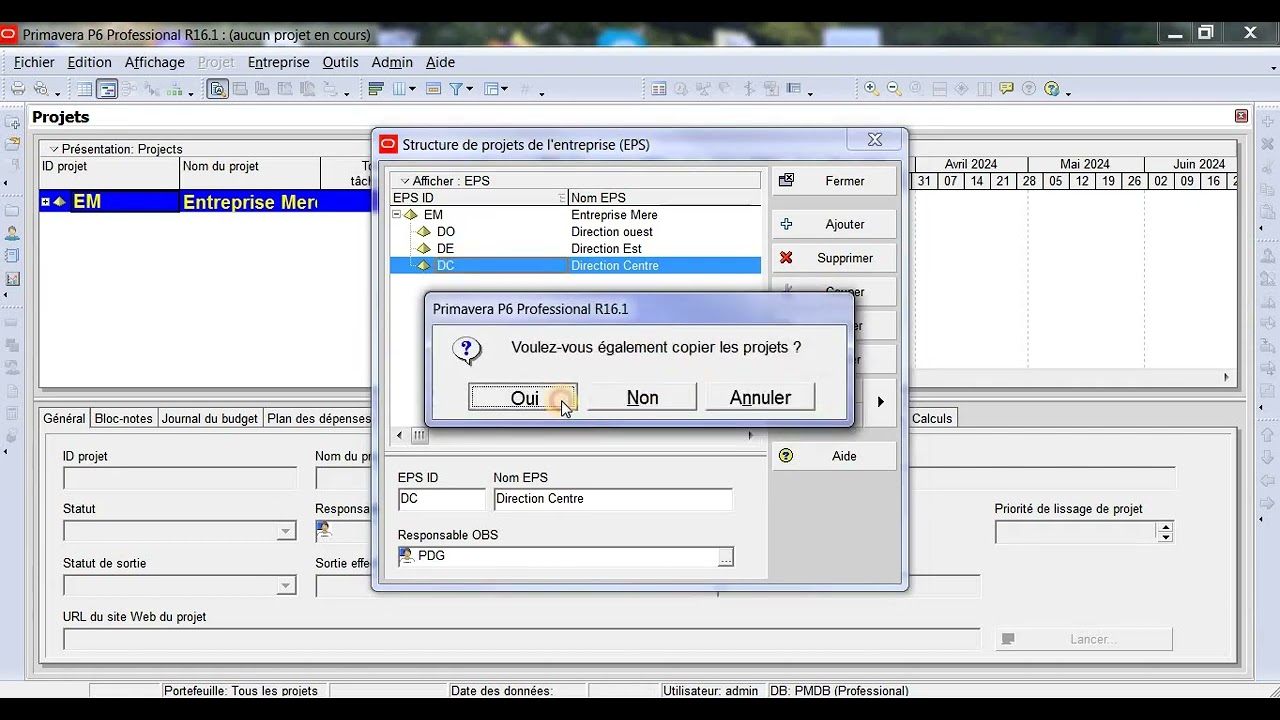Open the Admin menu
1280x720 pixels.
click(x=392, y=62)
